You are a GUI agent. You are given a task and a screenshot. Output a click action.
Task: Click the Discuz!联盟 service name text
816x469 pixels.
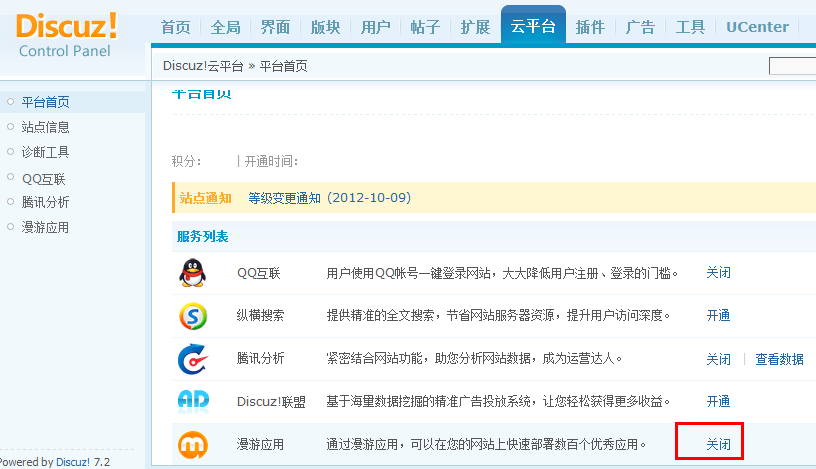coord(271,402)
